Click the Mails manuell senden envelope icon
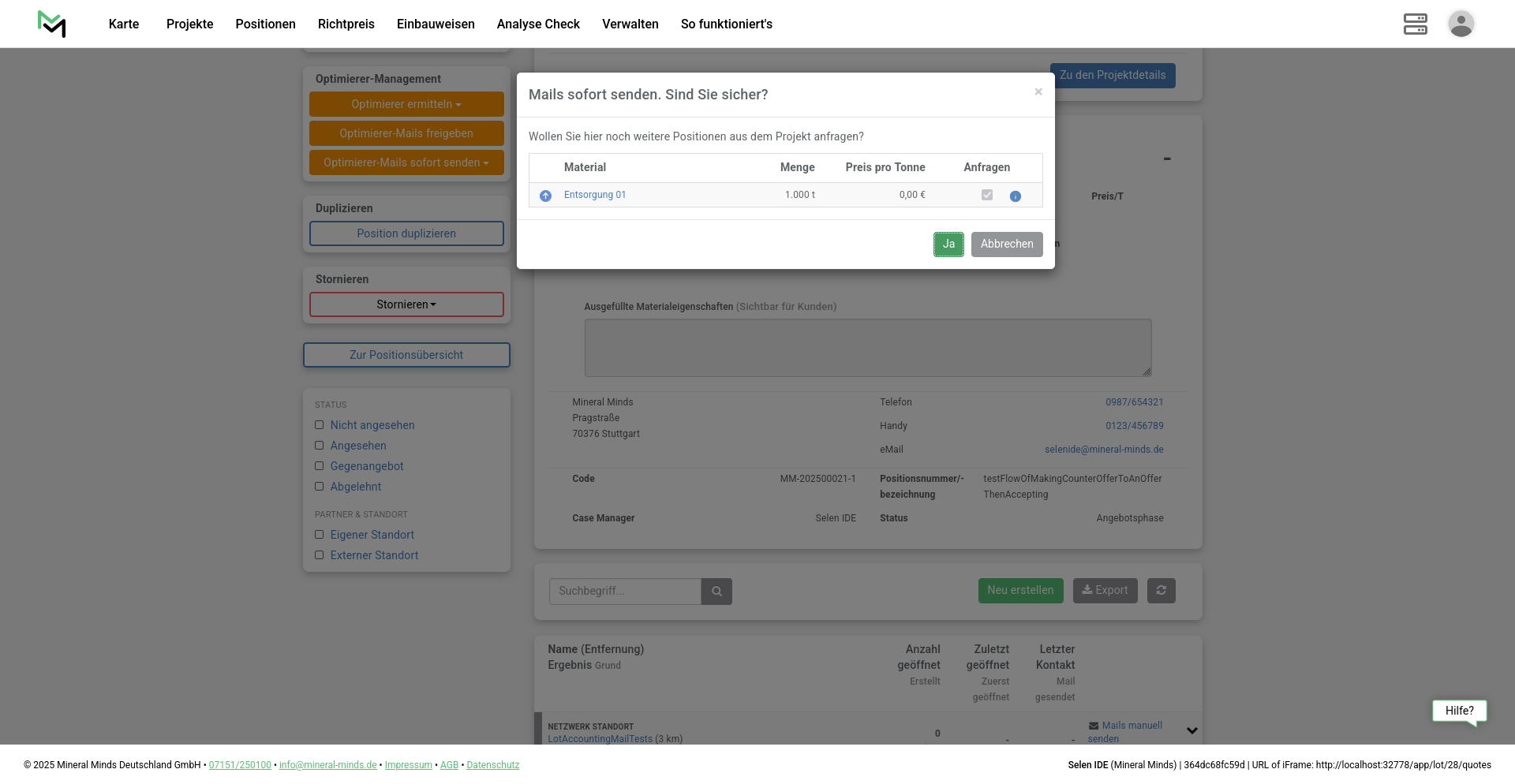The width and height of the screenshot is (1515, 784). click(1094, 726)
